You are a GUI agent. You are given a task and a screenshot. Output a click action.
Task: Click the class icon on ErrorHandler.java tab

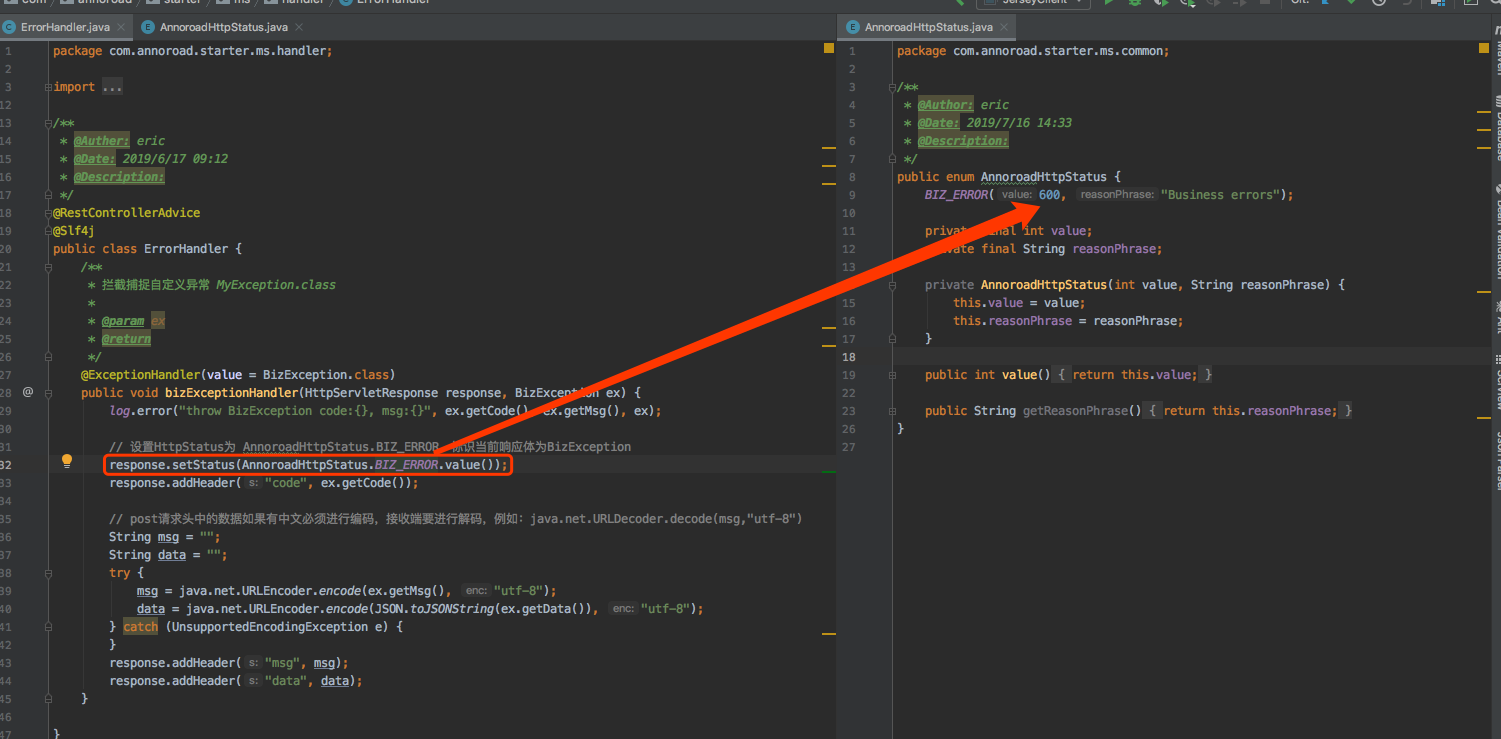[10, 27]
